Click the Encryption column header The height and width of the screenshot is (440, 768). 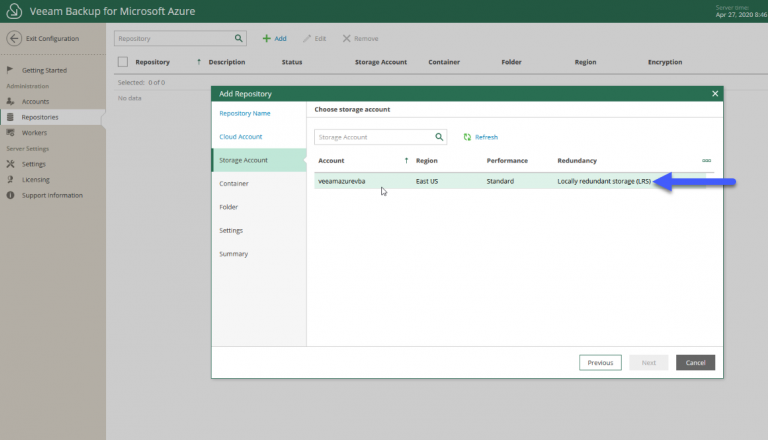coord(665,62)
